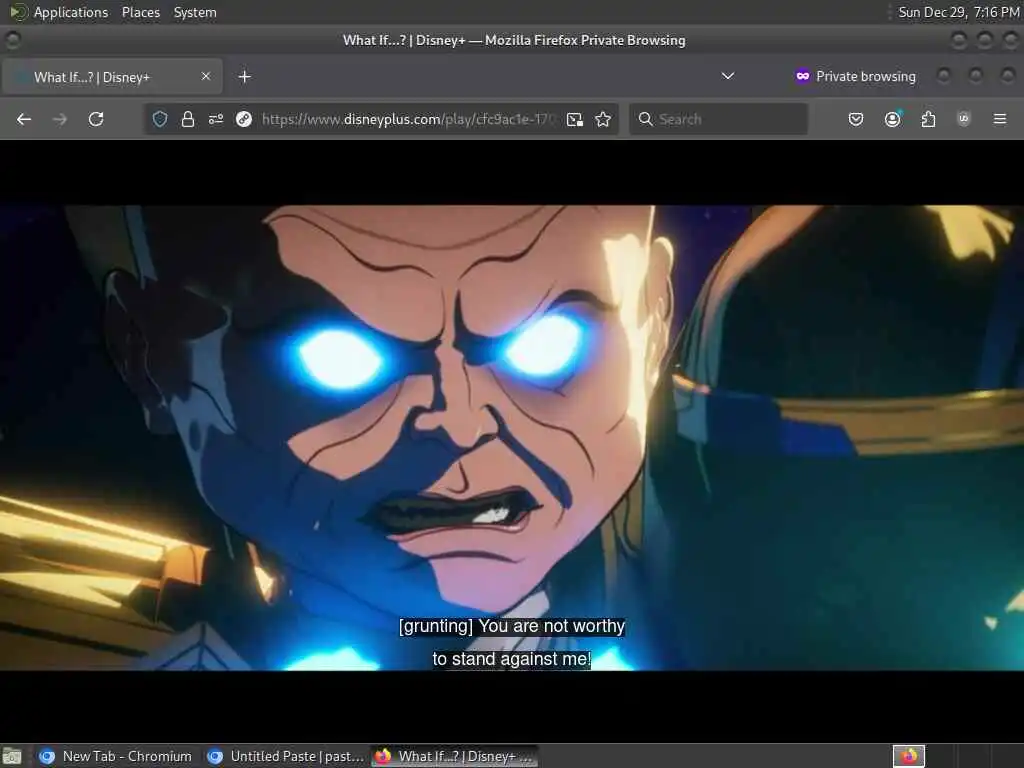Open the site permissions icon in address bar
Viewport: 1024px width, 768px height.
click(216, 119)
